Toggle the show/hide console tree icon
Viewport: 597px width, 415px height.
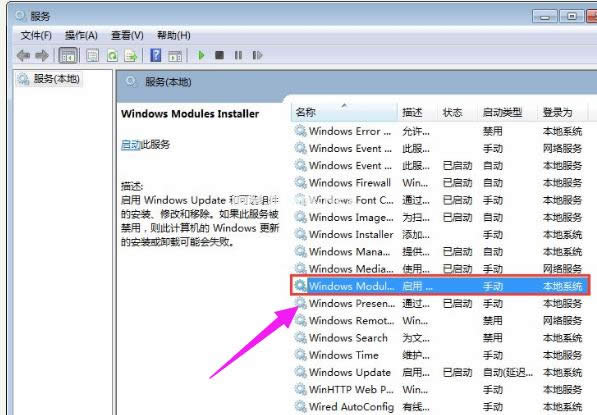coord(68,56)
